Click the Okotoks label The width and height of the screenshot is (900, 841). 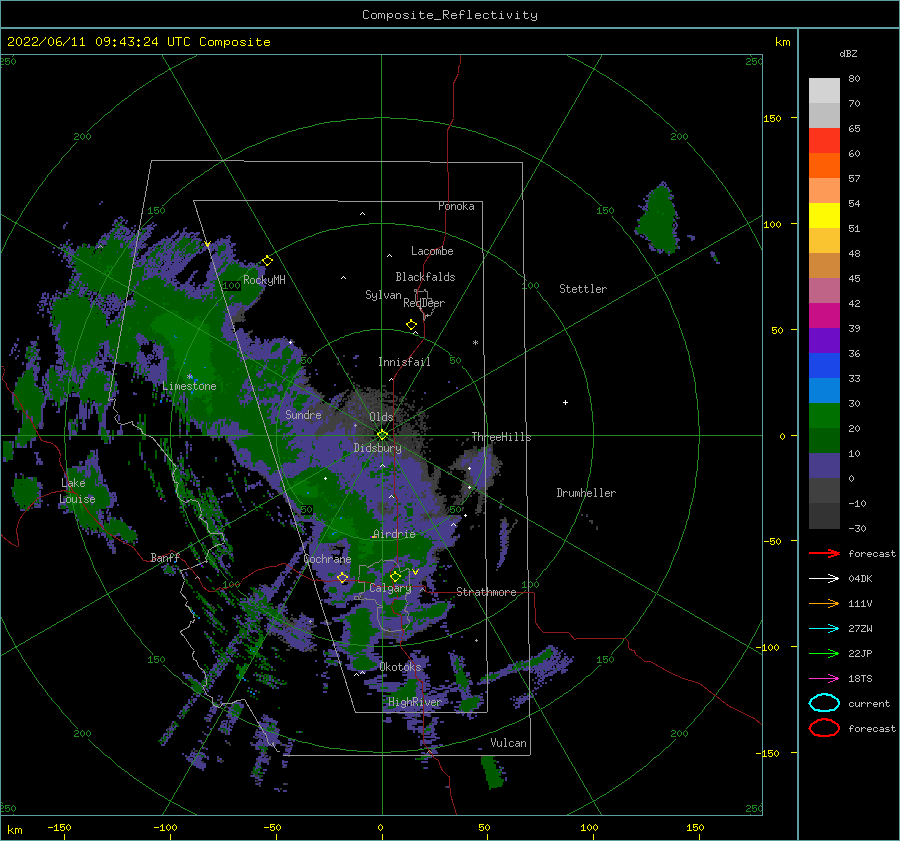pyautogui.click(x=400, y=667)
